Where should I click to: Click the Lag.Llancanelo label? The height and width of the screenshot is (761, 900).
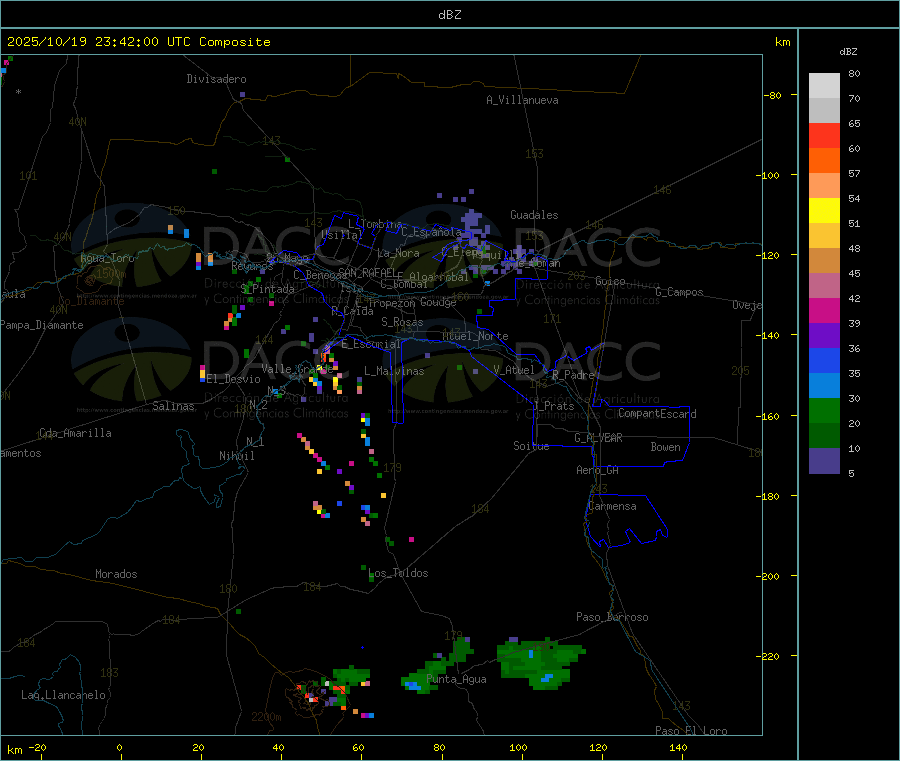click(63, 695)
